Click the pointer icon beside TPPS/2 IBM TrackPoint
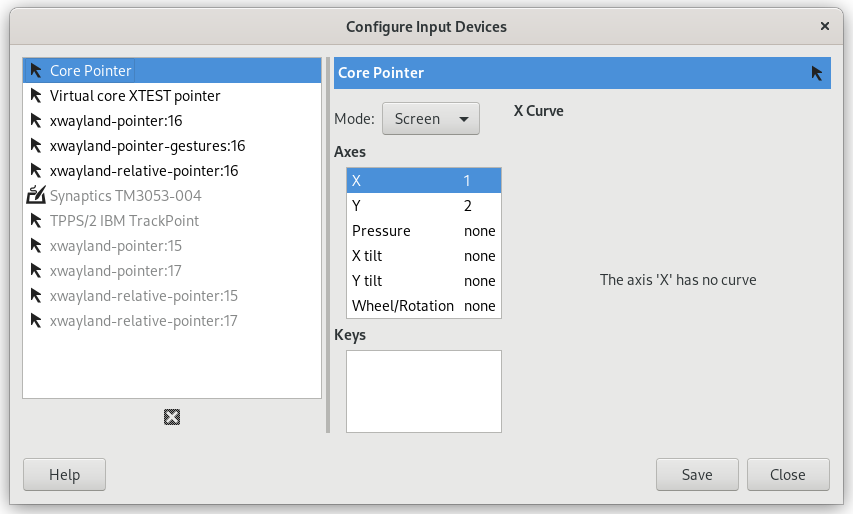 coord(36,221)
